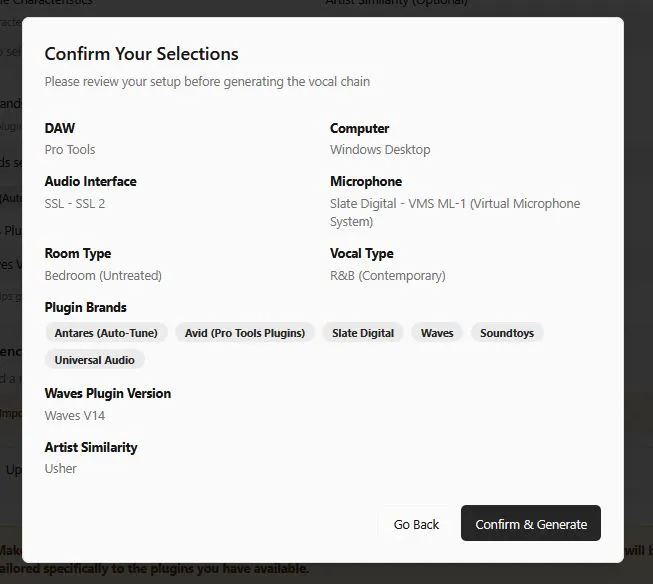Select the Antares (Auto-Tune) brand chip
Screen dimensions: 653x584
[106, 333]
